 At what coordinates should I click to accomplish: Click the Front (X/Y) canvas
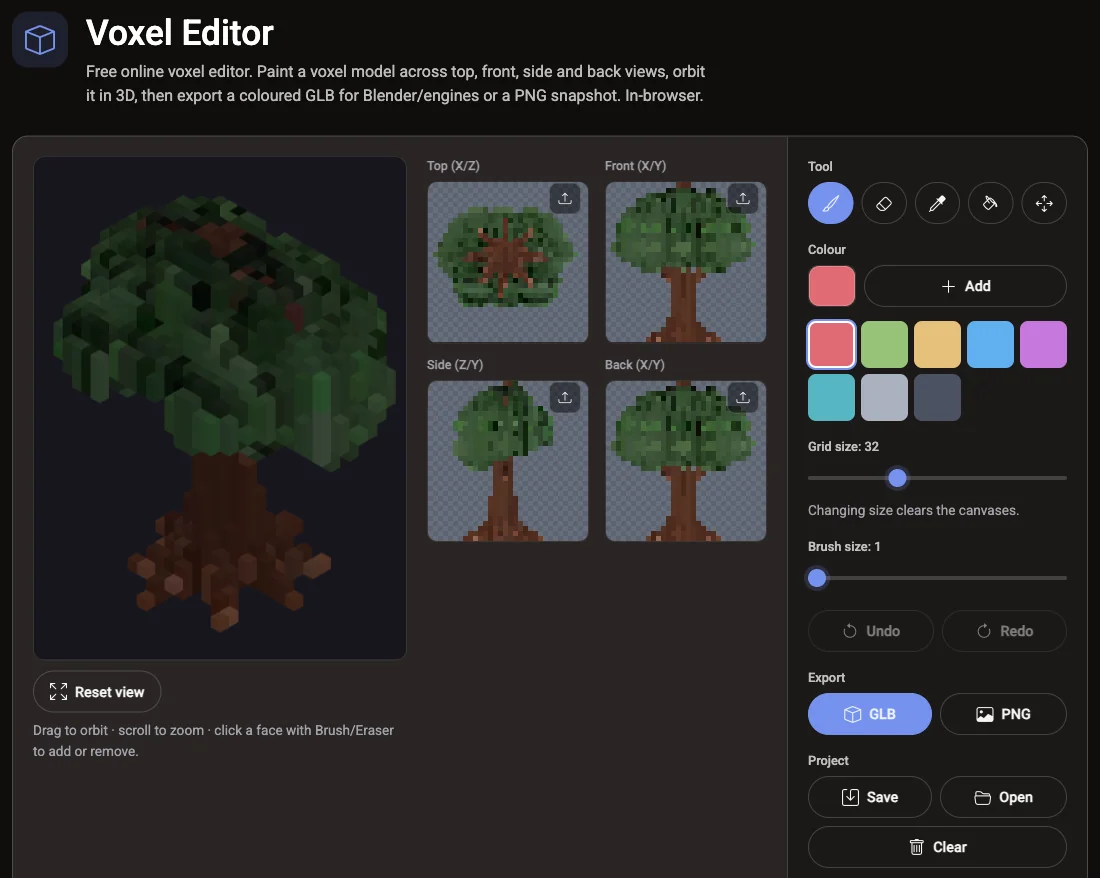pos(685,262)
